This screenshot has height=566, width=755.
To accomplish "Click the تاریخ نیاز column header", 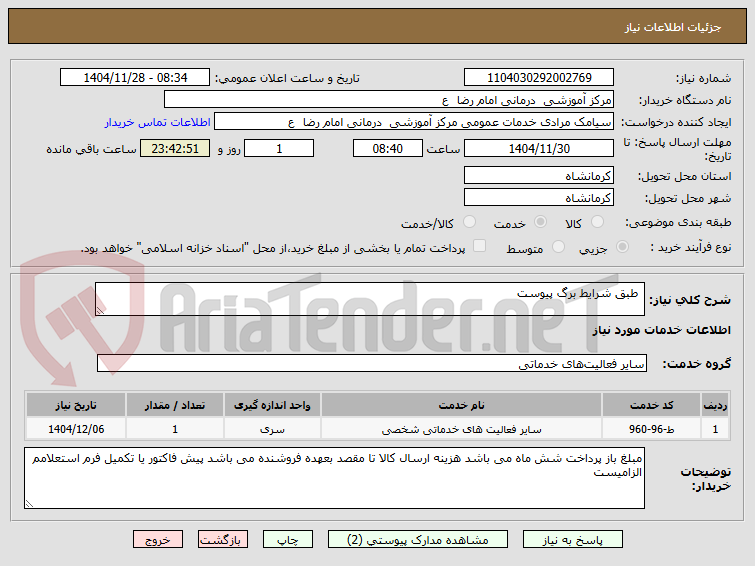I will (x=76, y=405).
